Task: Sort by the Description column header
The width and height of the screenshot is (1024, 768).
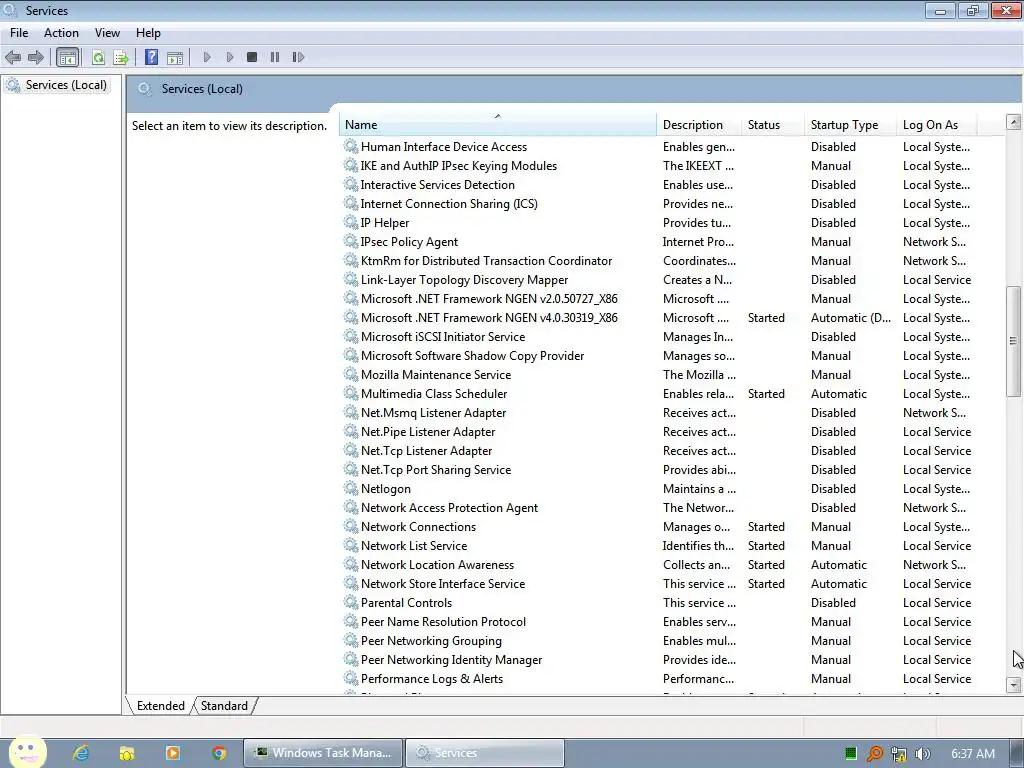Action: pyautogui.click(x=698, y=125)
